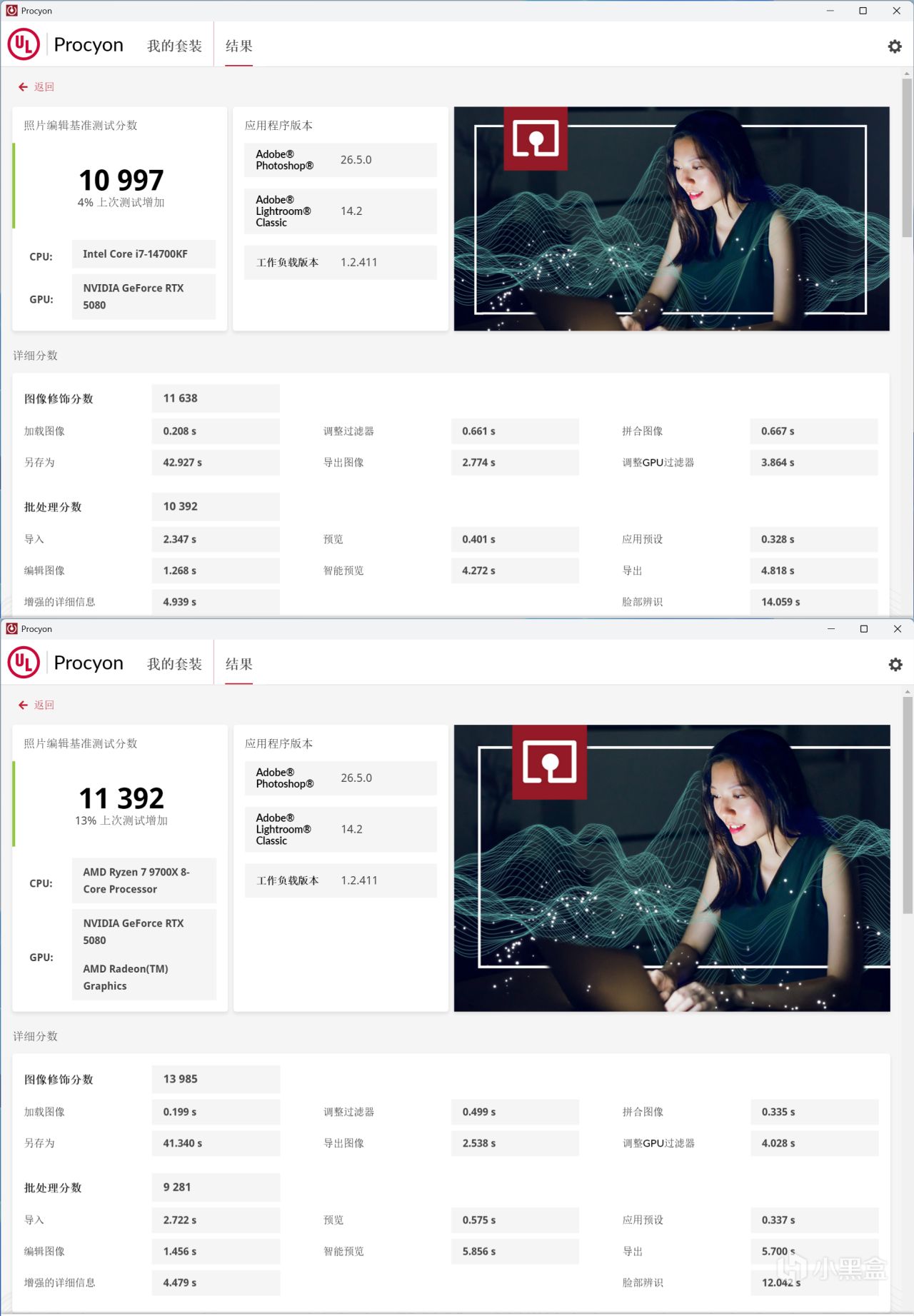
Task: Click 智能预览 value 5.856 s
Action: [x=516, y=1252]
